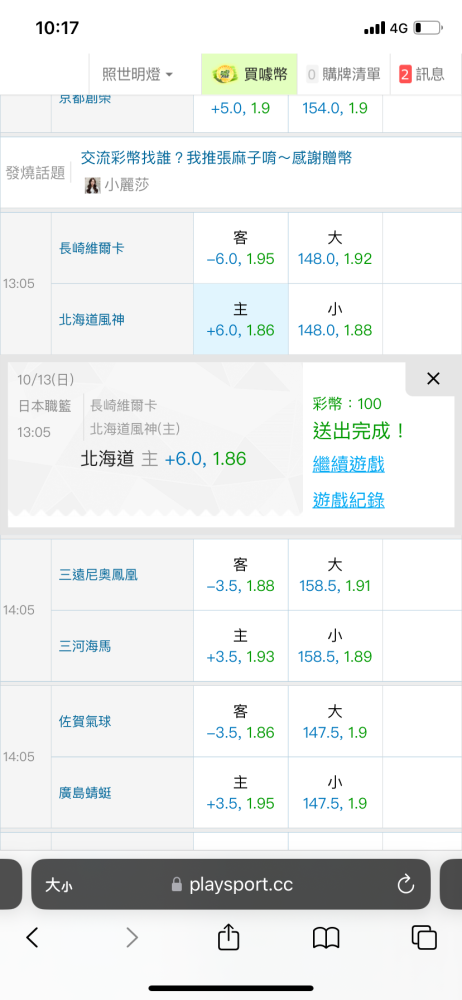Open the hot topic post about 張麻子
This screenshot has height=1000, width=462.
click(216, 158)
